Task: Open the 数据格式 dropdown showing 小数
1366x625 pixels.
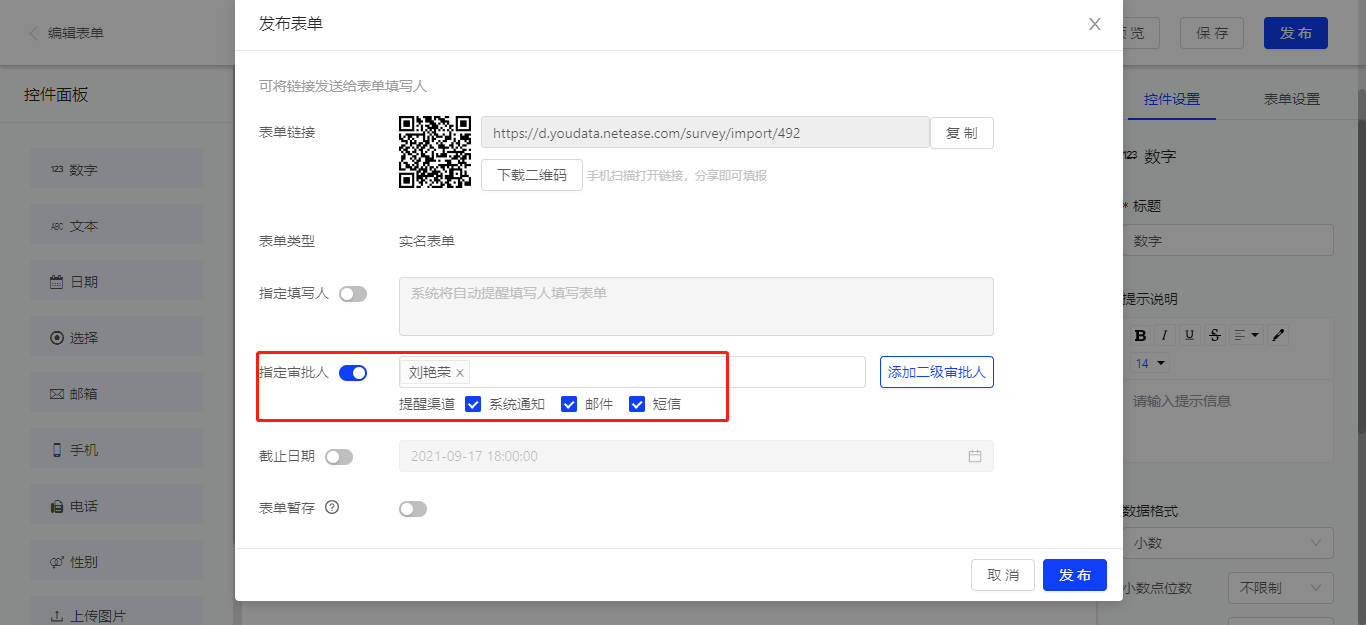Action: (1228, 543)
